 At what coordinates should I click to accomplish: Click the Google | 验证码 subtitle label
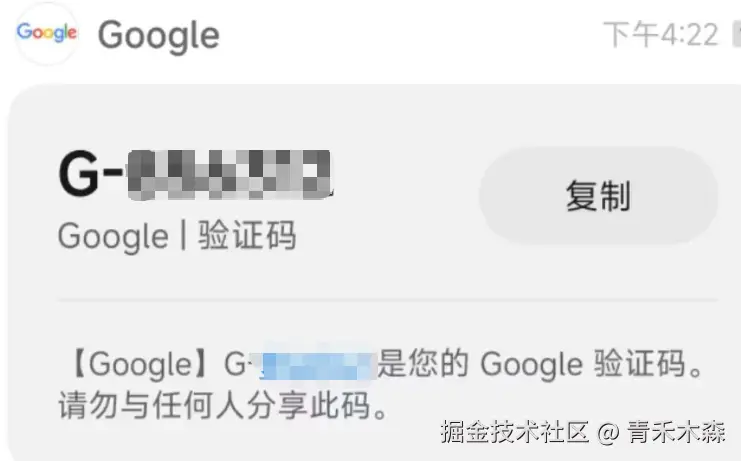[177, 235]
